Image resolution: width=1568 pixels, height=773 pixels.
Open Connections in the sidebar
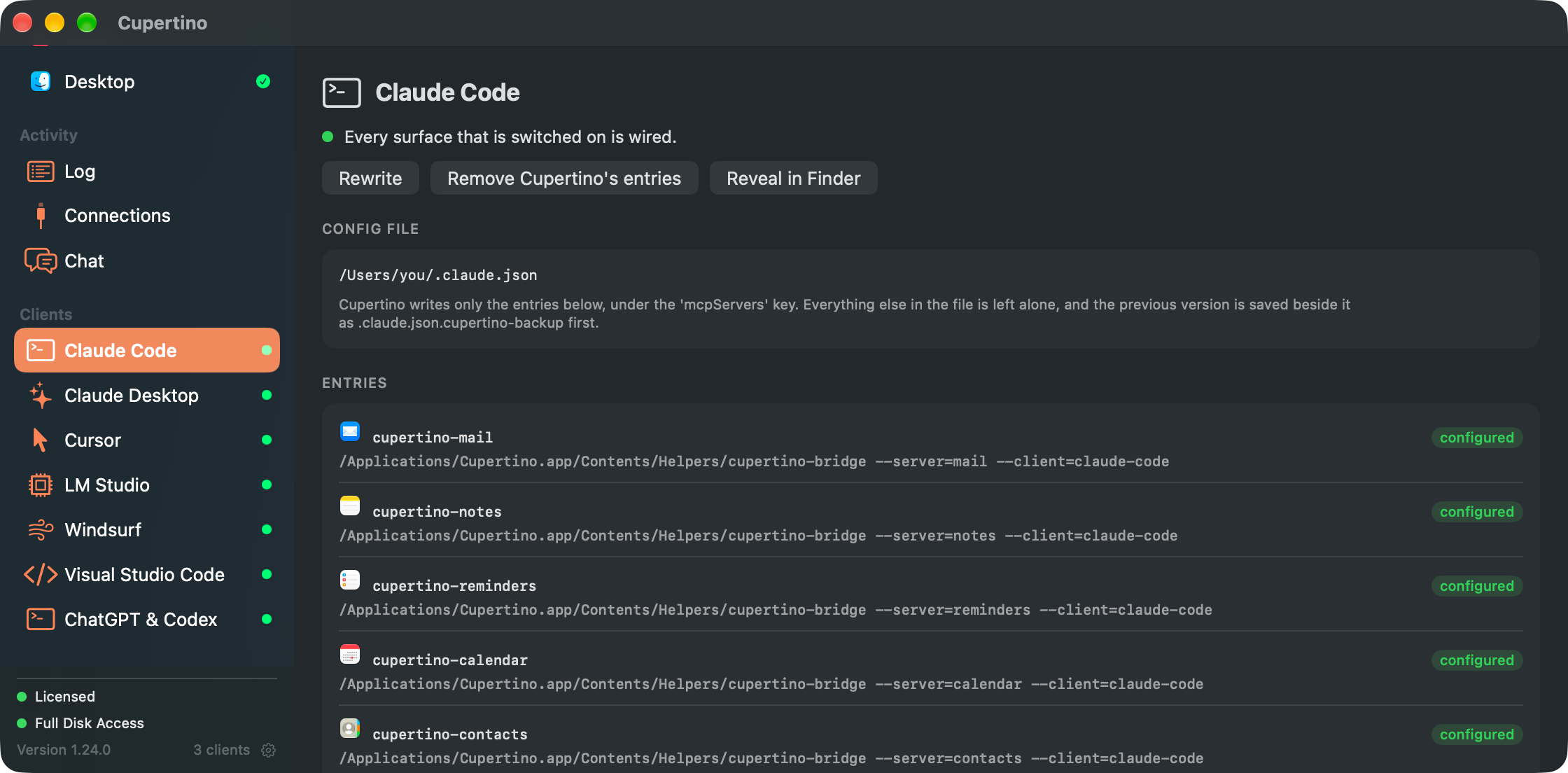[x=147, y=216]
